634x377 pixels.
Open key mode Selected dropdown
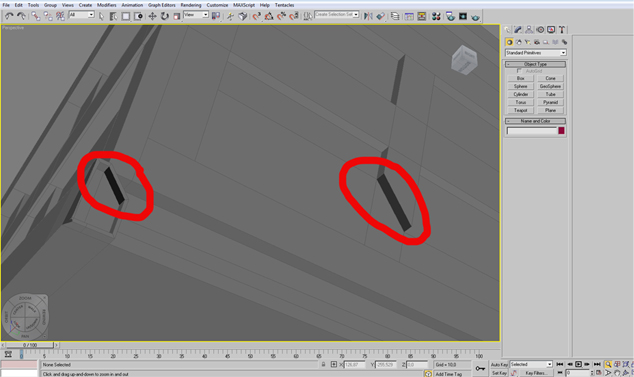(x=531, y=364)
